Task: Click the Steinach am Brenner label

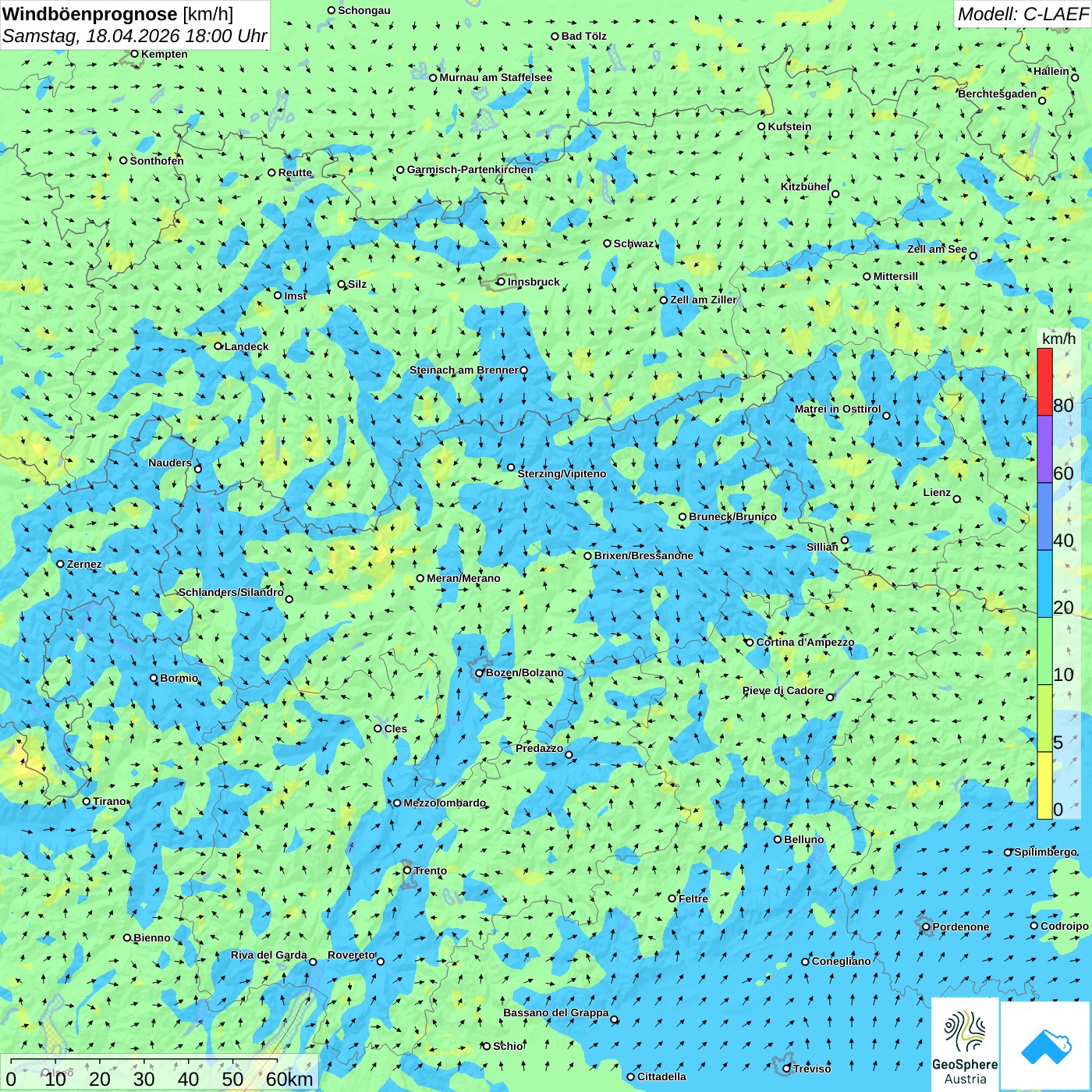Action: (x=463, y=370)
